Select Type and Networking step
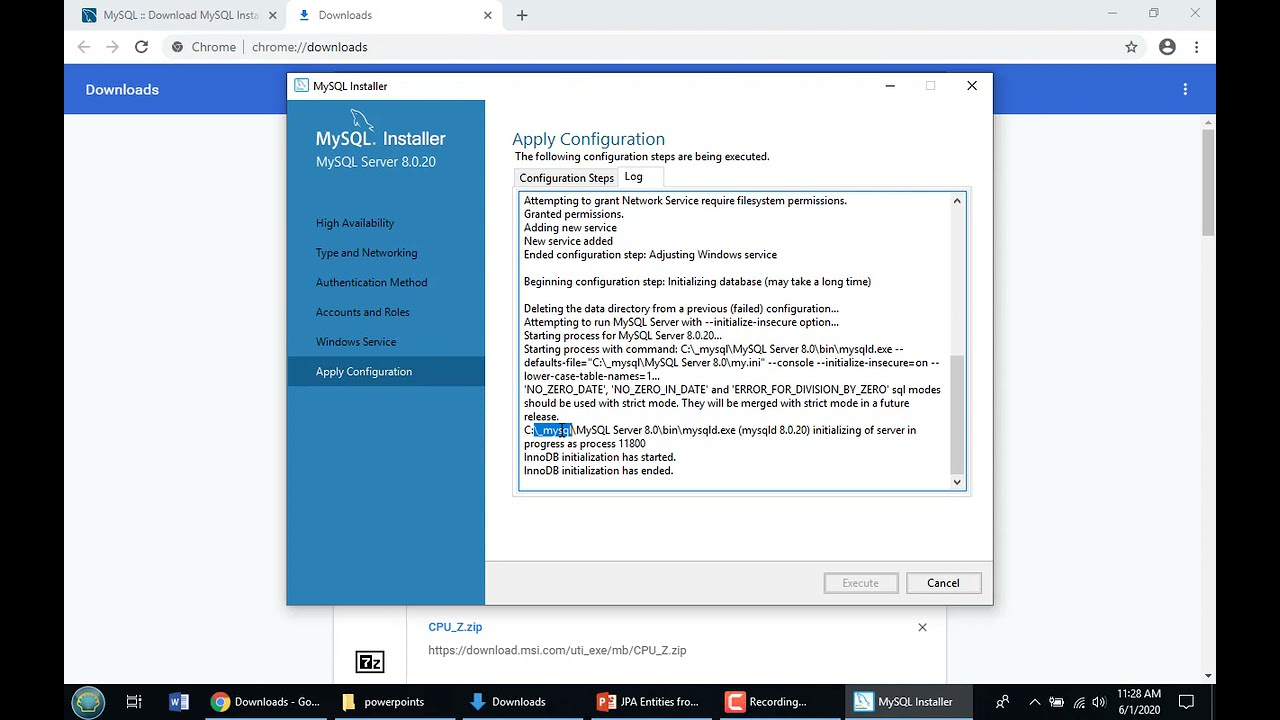Screen dimensions: 1280x720 pos(367,253)
